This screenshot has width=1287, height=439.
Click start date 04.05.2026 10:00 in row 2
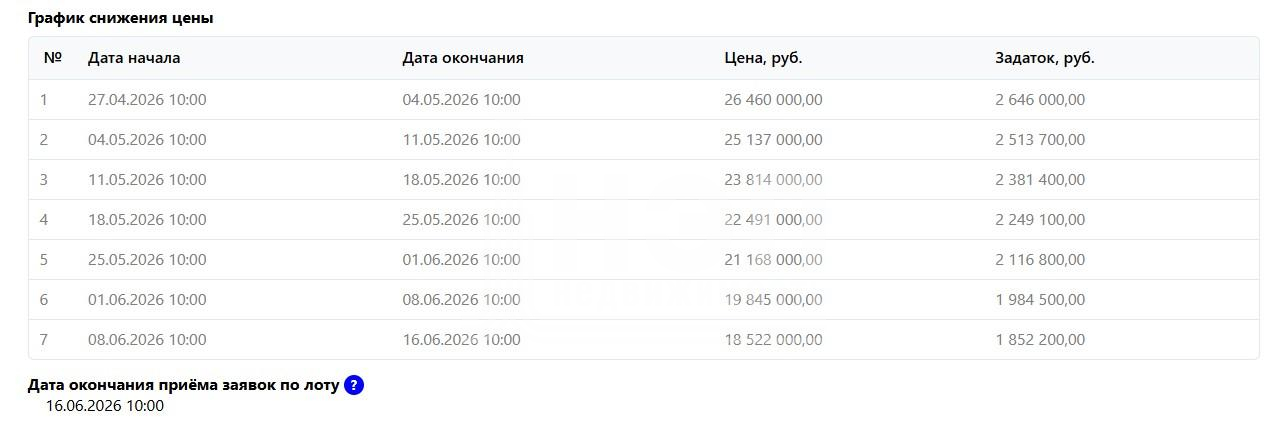tap(147, 140)
